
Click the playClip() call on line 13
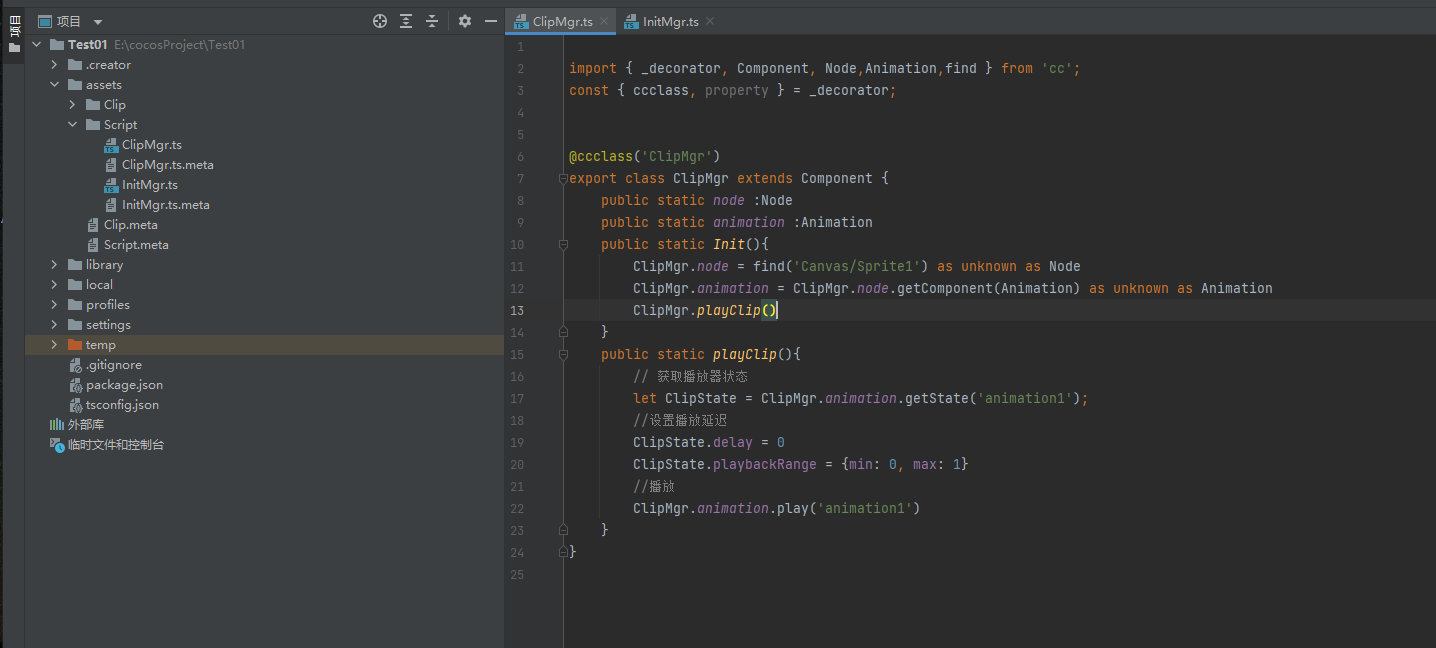737,310
